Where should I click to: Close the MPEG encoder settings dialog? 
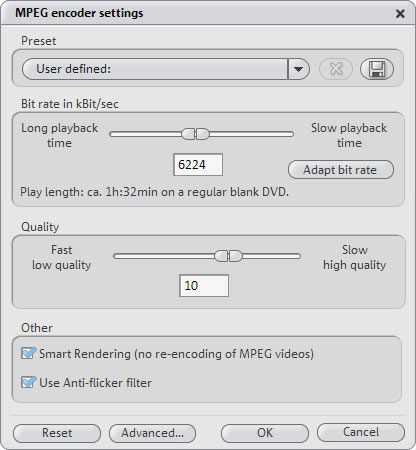400,14
